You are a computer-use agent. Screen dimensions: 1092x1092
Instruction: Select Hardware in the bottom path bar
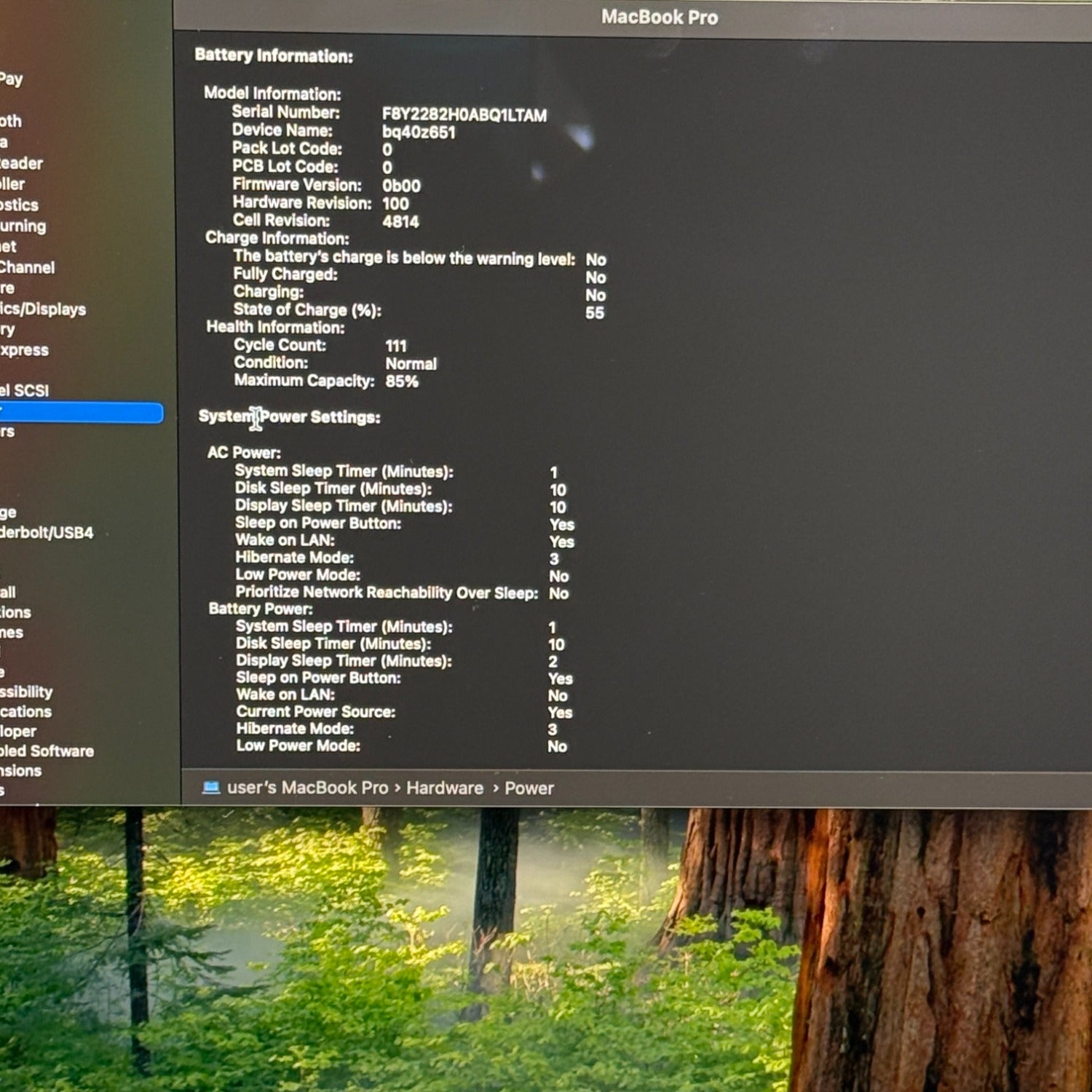coord(444,788)
